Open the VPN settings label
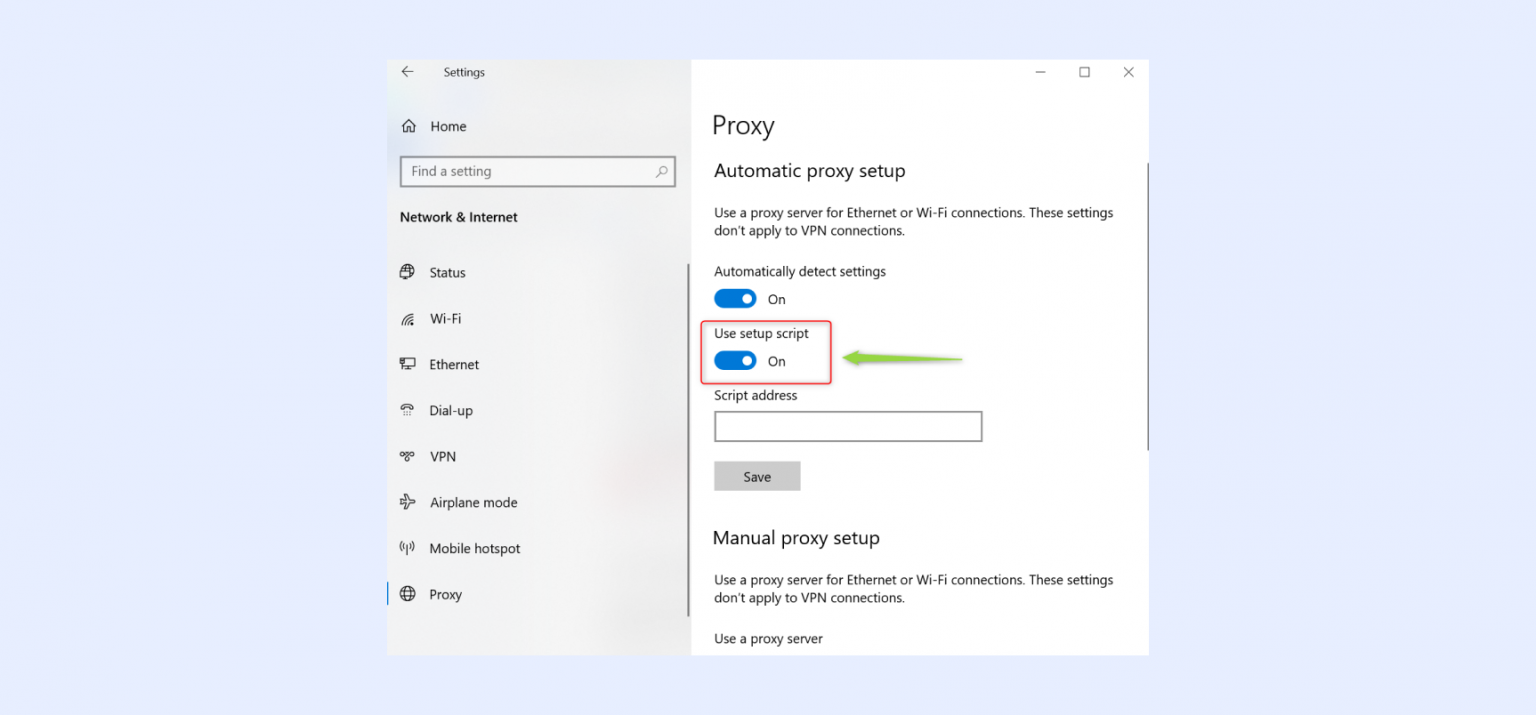Image resolution: width=1536 pixels, height=715 pixels. pos(442,456)
